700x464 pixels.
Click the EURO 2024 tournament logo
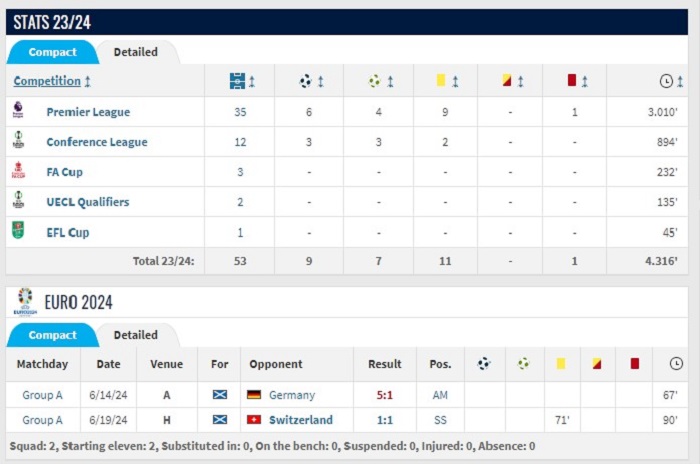click(x=25, y=301)
